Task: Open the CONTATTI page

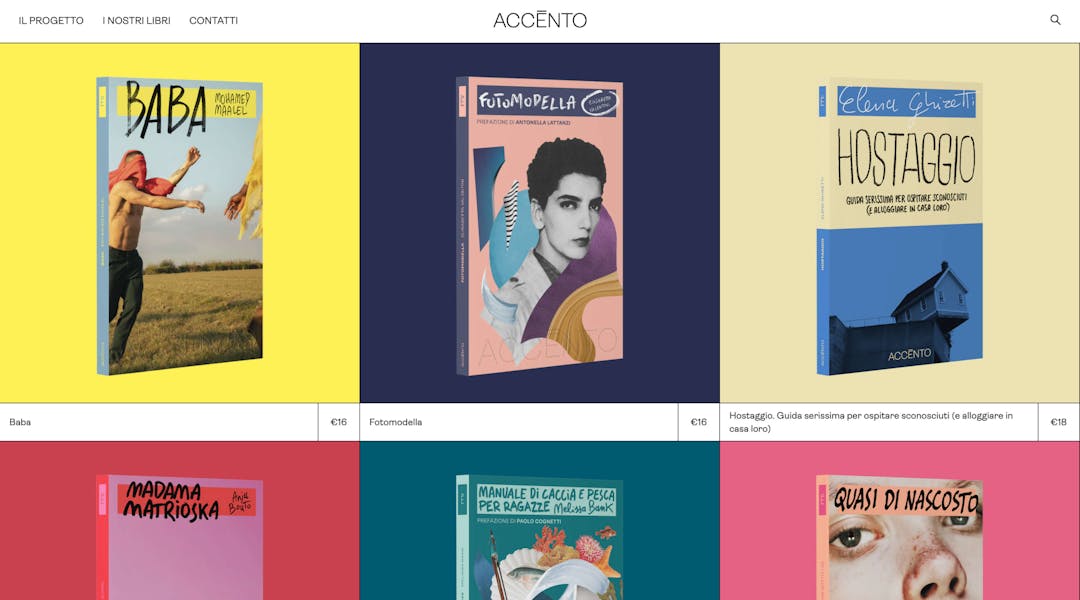Action: 214,21
